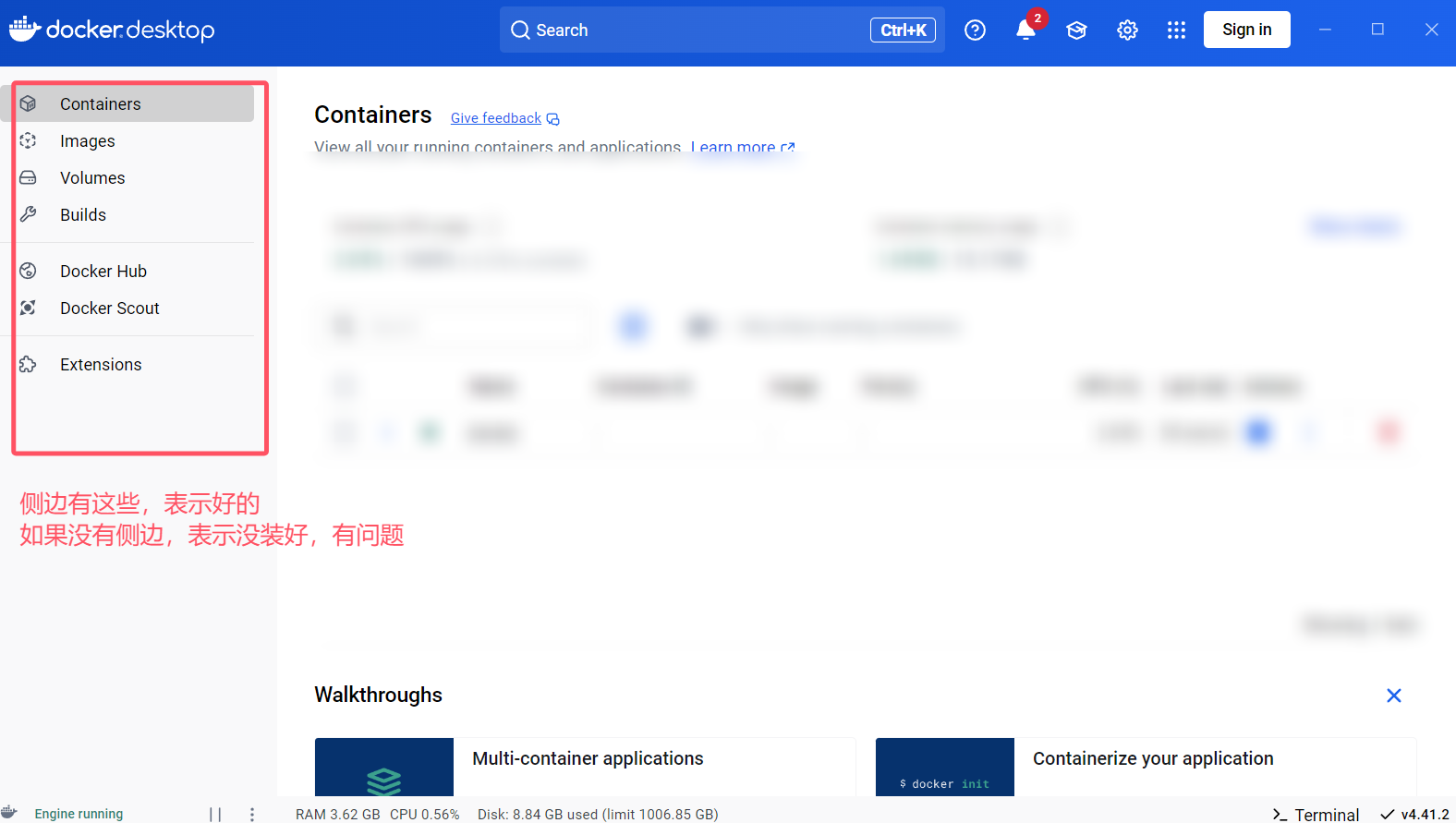Click the Multi-container applications thumbnail
The width and height of the screenshot is (1456, 823).
[384, 767]
